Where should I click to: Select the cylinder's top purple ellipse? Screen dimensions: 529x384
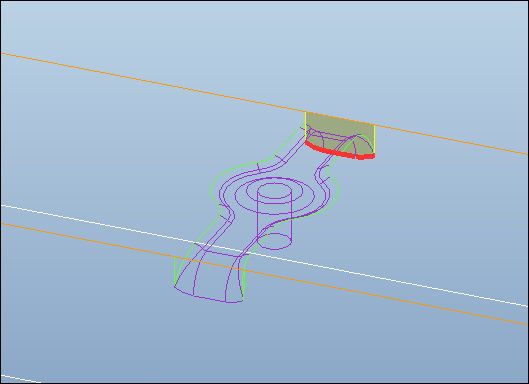274,191
